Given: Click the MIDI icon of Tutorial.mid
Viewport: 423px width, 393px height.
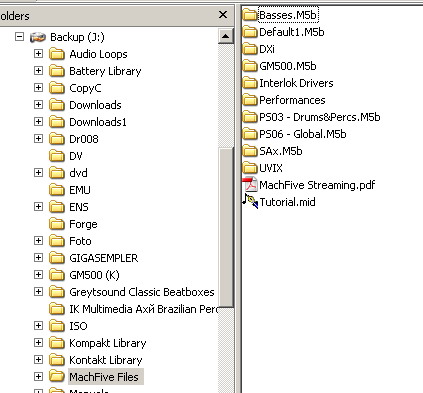Looking at the screenshot, I should point(250,201).
